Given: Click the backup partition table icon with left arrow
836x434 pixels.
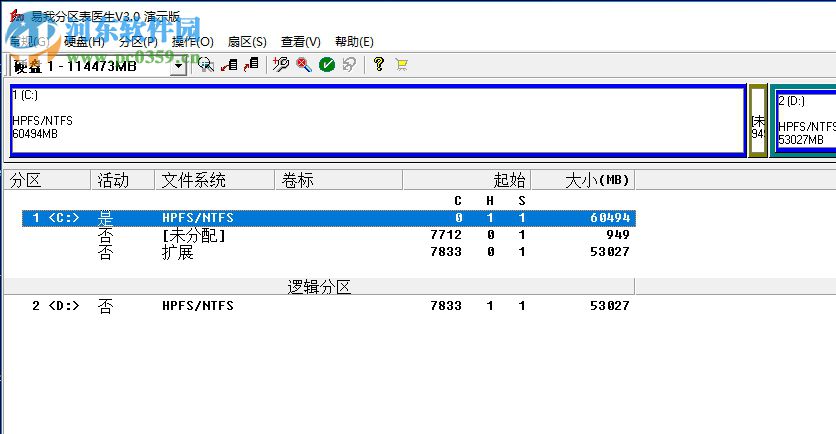Looking at the screenshot, I should 229,65.
